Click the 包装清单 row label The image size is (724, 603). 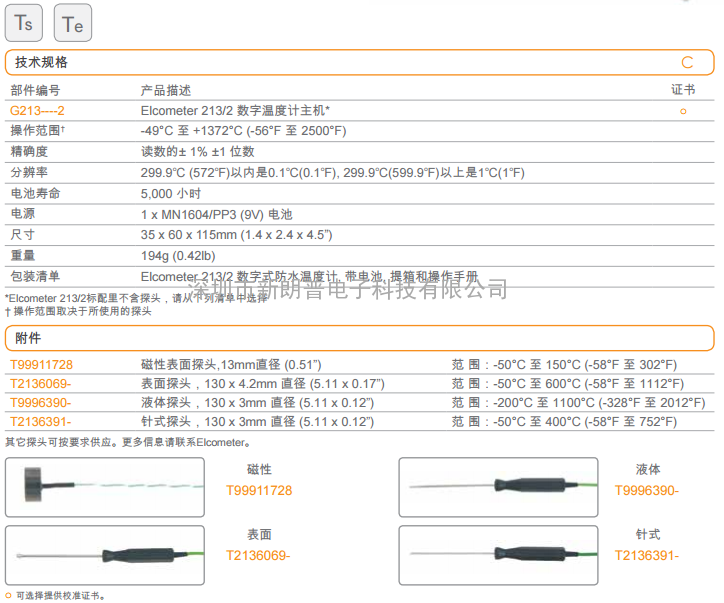coord(36,276)
